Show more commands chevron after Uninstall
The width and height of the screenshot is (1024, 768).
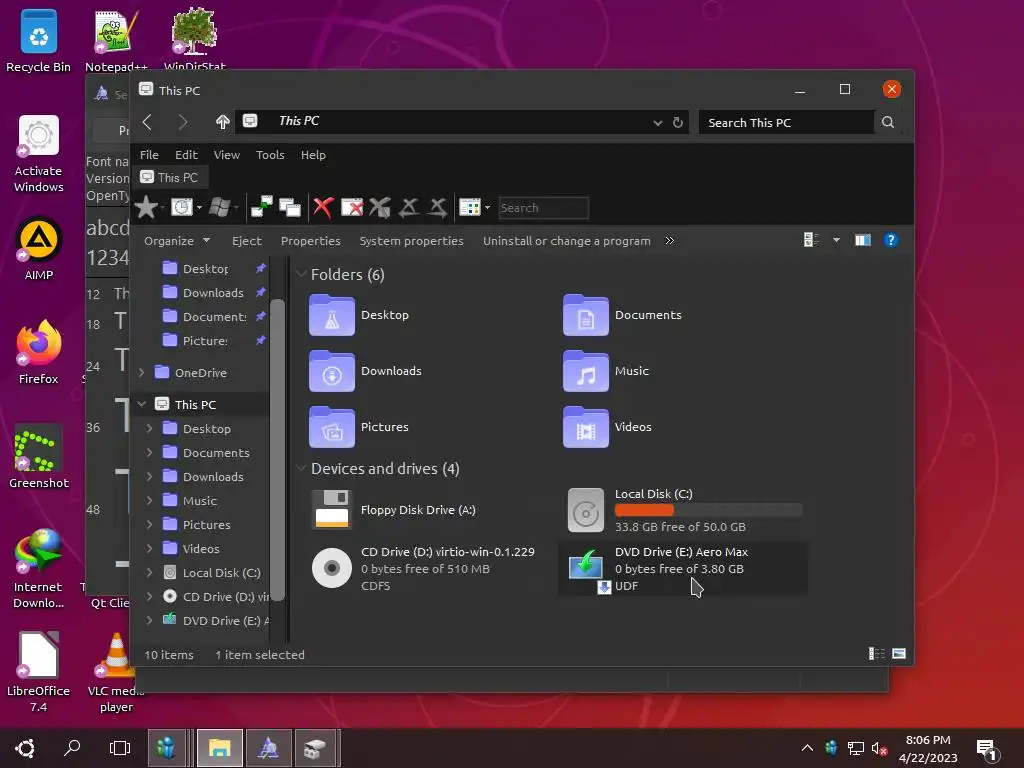point(669,240)
